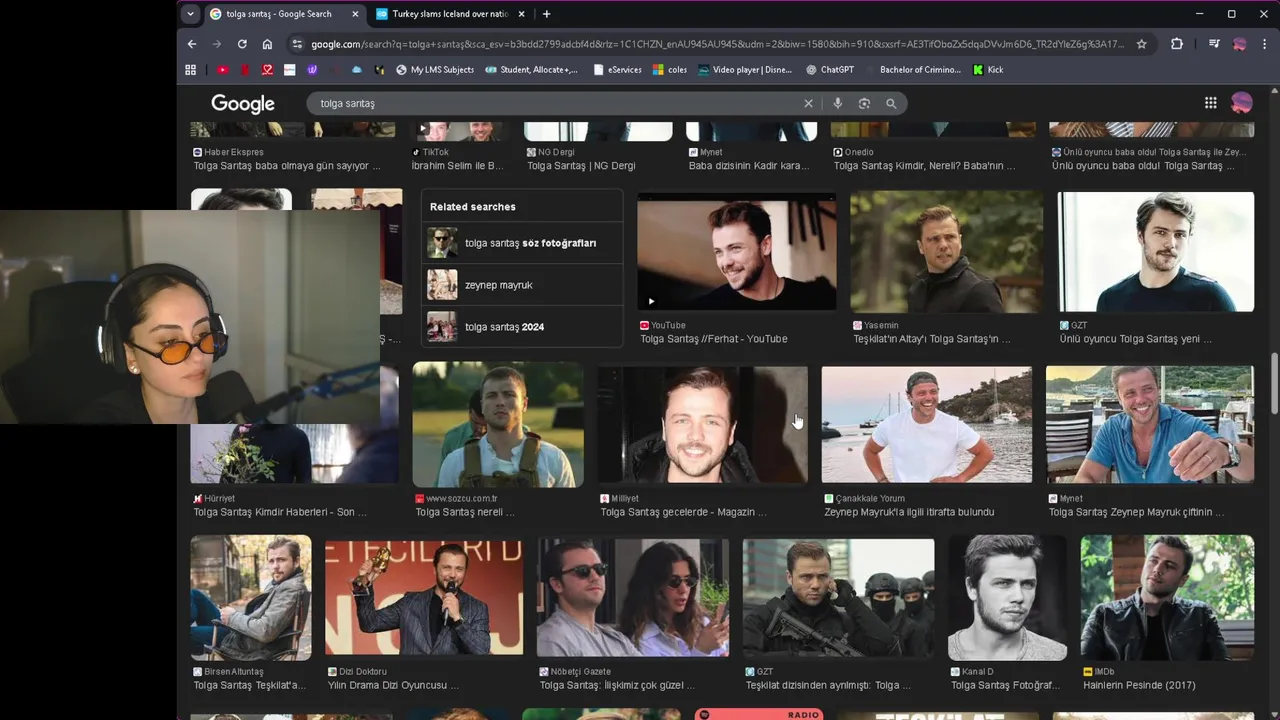Open Dizi Doktoru award image
This screenshot has height=720, width=1280.
pos(424,597)
